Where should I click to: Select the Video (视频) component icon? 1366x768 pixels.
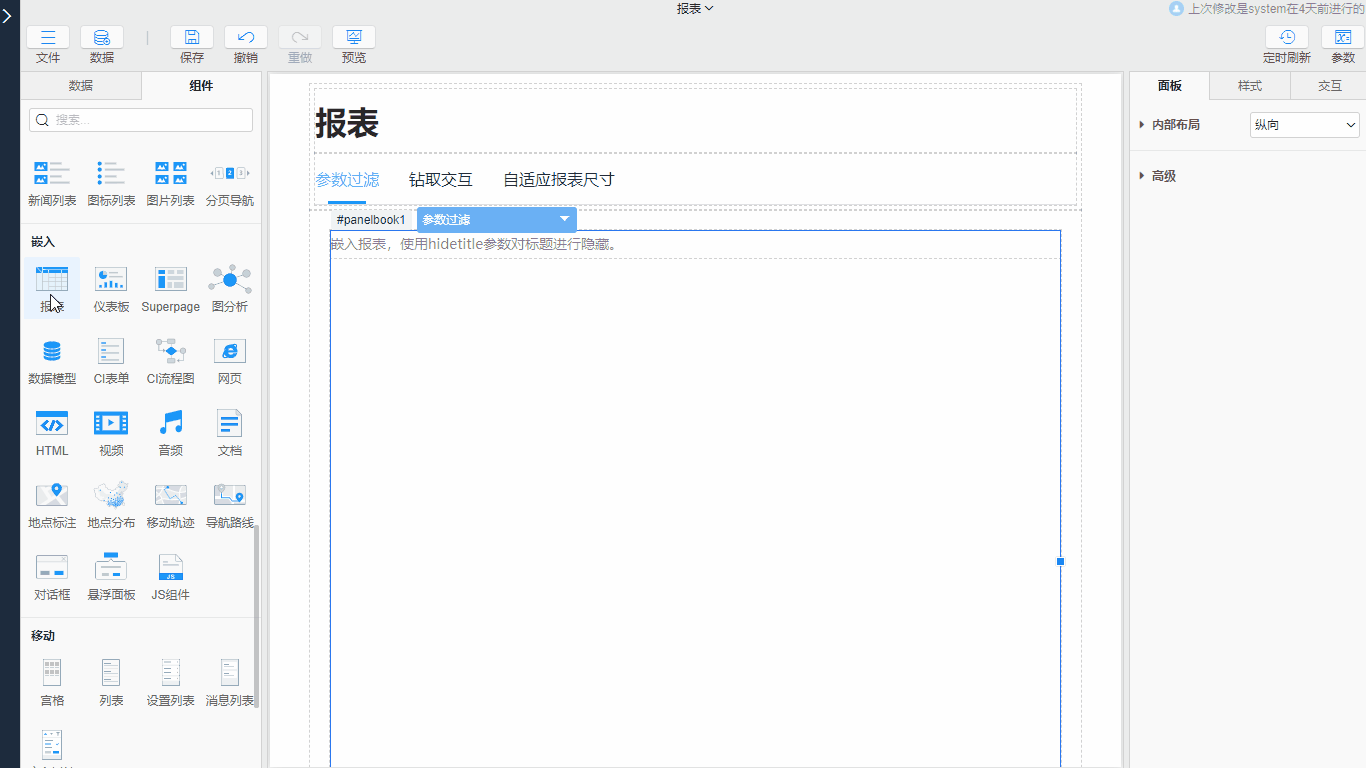coord(111,424)
